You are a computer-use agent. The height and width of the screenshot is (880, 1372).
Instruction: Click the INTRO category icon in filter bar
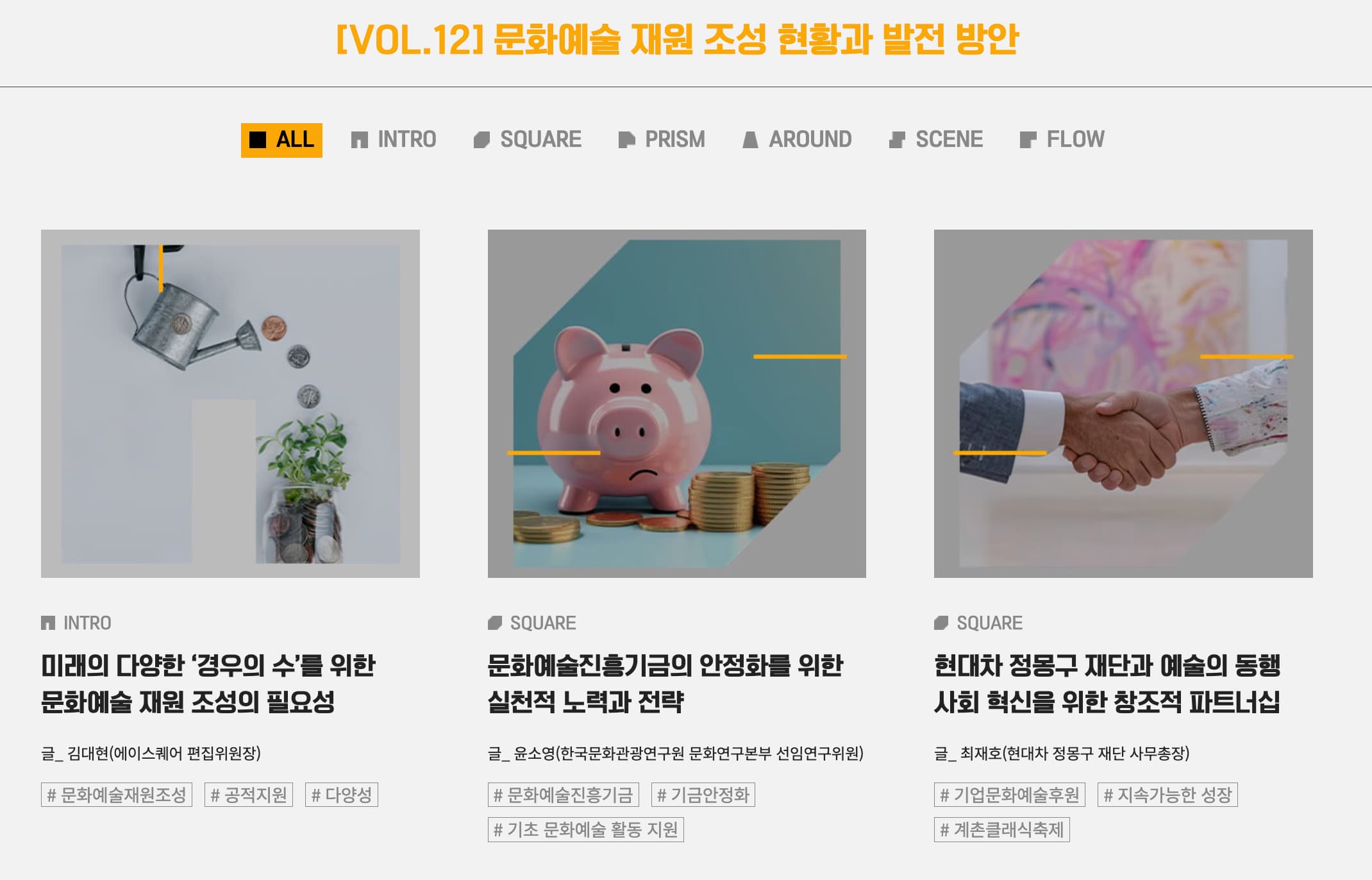(x=359, y=140)
